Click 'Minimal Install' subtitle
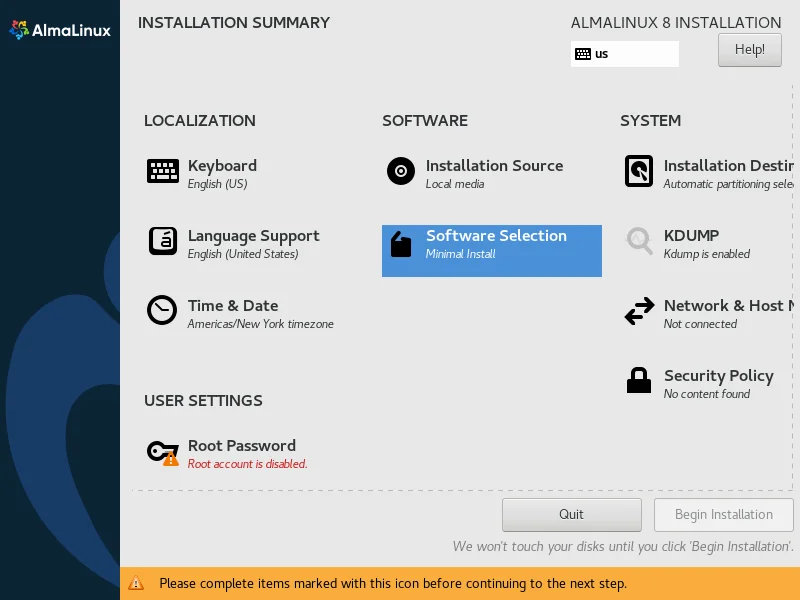Screen dimensions: 800x600 click(x=461, y=254)
